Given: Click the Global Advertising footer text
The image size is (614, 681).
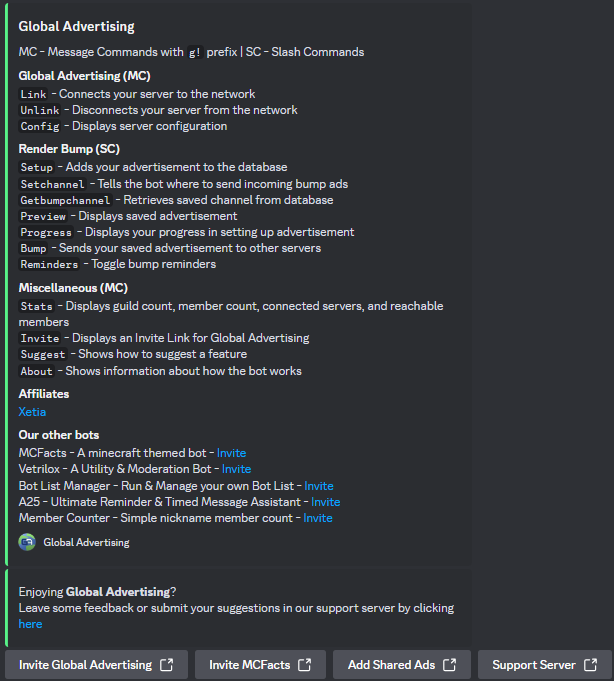Looking at the screenshot, I should (86, 542).
